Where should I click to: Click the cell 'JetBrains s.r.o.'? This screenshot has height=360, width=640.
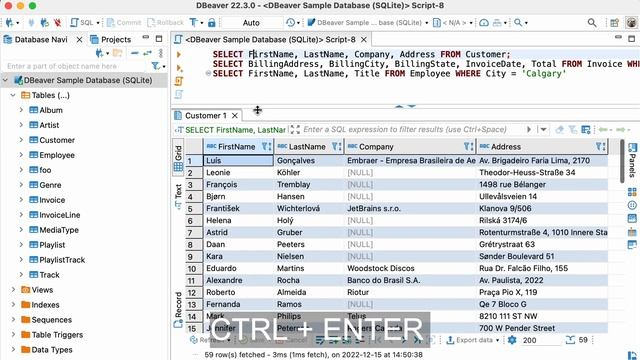coord(411,209)
